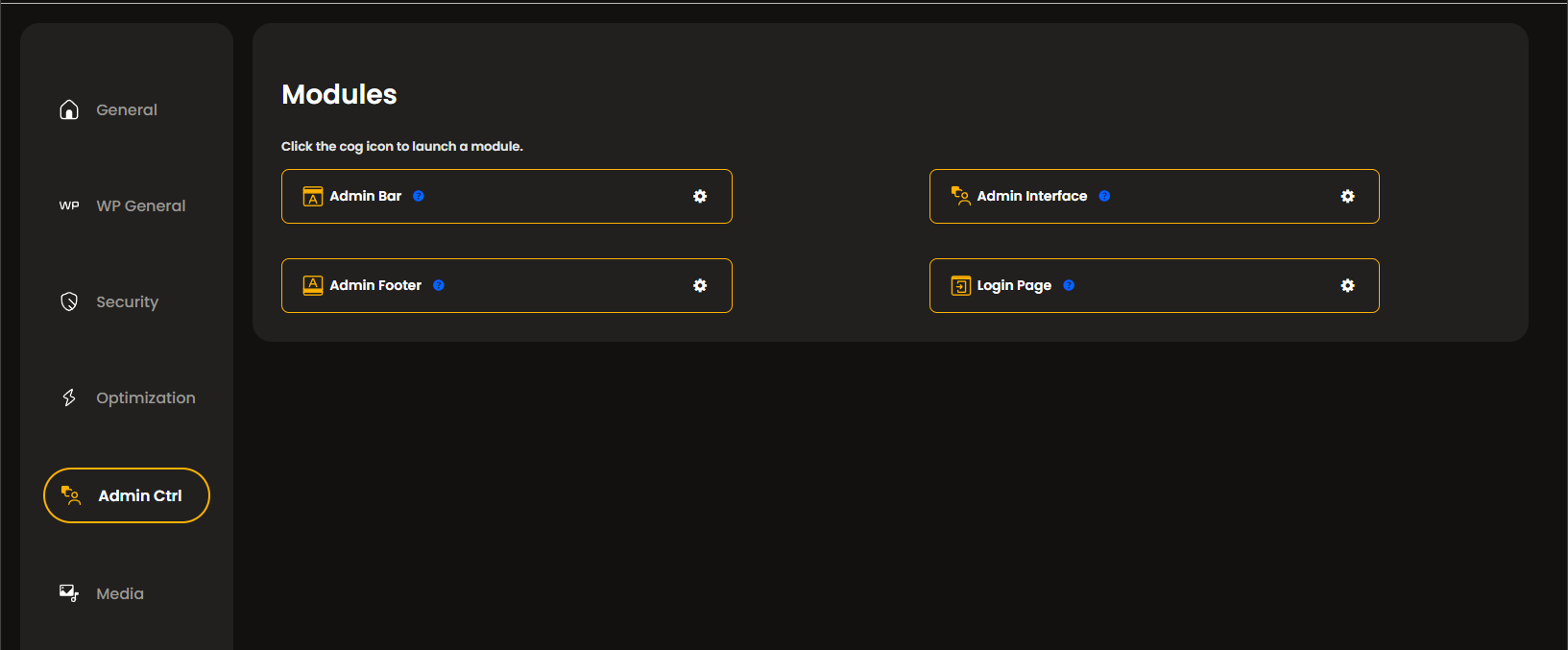The height and width of the screenshot is (650, 1568).
Task: Go to the General section
Action: [127, 109]
